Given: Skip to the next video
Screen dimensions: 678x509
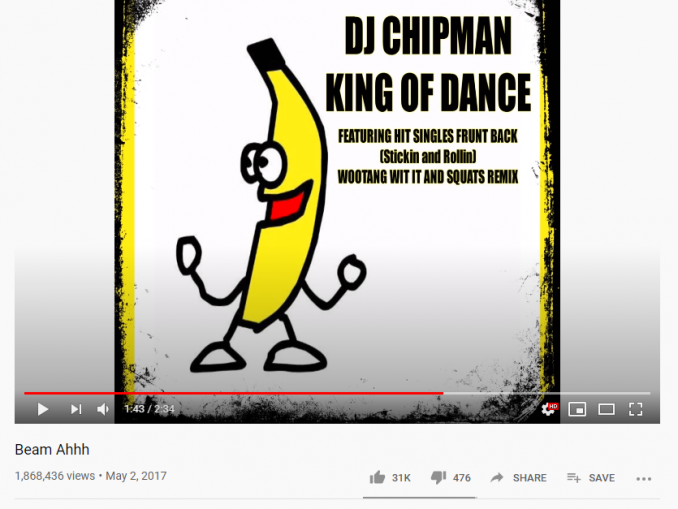Looking at the screenshot, I should pyautogui.click(x=76, y=409).
